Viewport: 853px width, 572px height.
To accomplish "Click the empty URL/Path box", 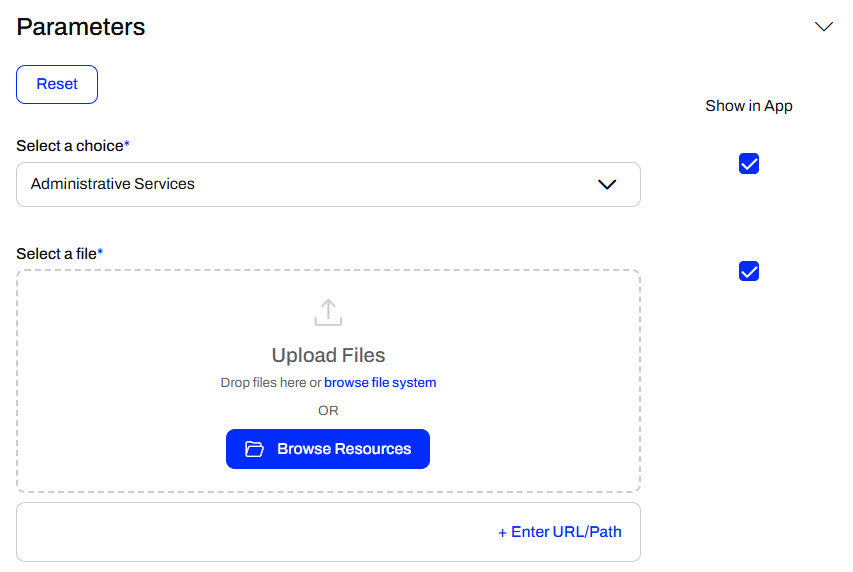I will pos(250,532).
